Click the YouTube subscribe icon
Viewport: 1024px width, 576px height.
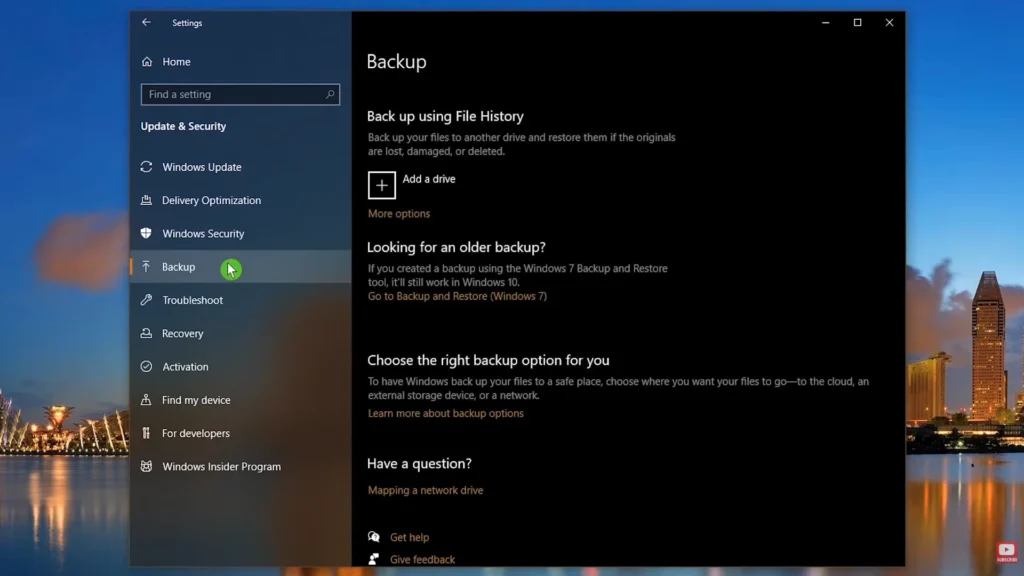coord(1006,552)
